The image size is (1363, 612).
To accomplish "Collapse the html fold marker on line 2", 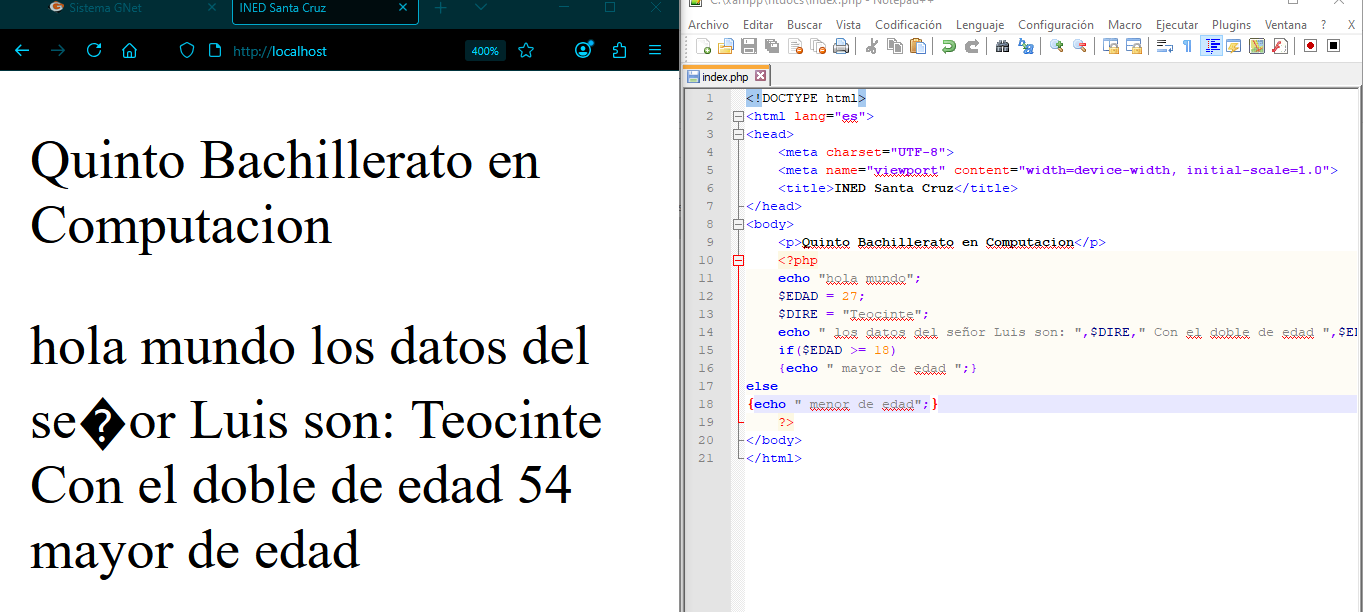I will coord(739,116).
